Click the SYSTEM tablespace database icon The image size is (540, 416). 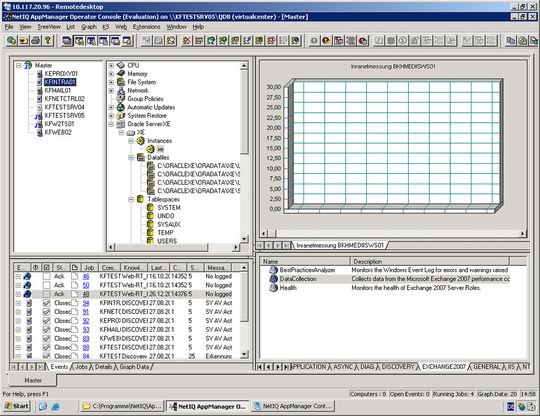[150, 207]
